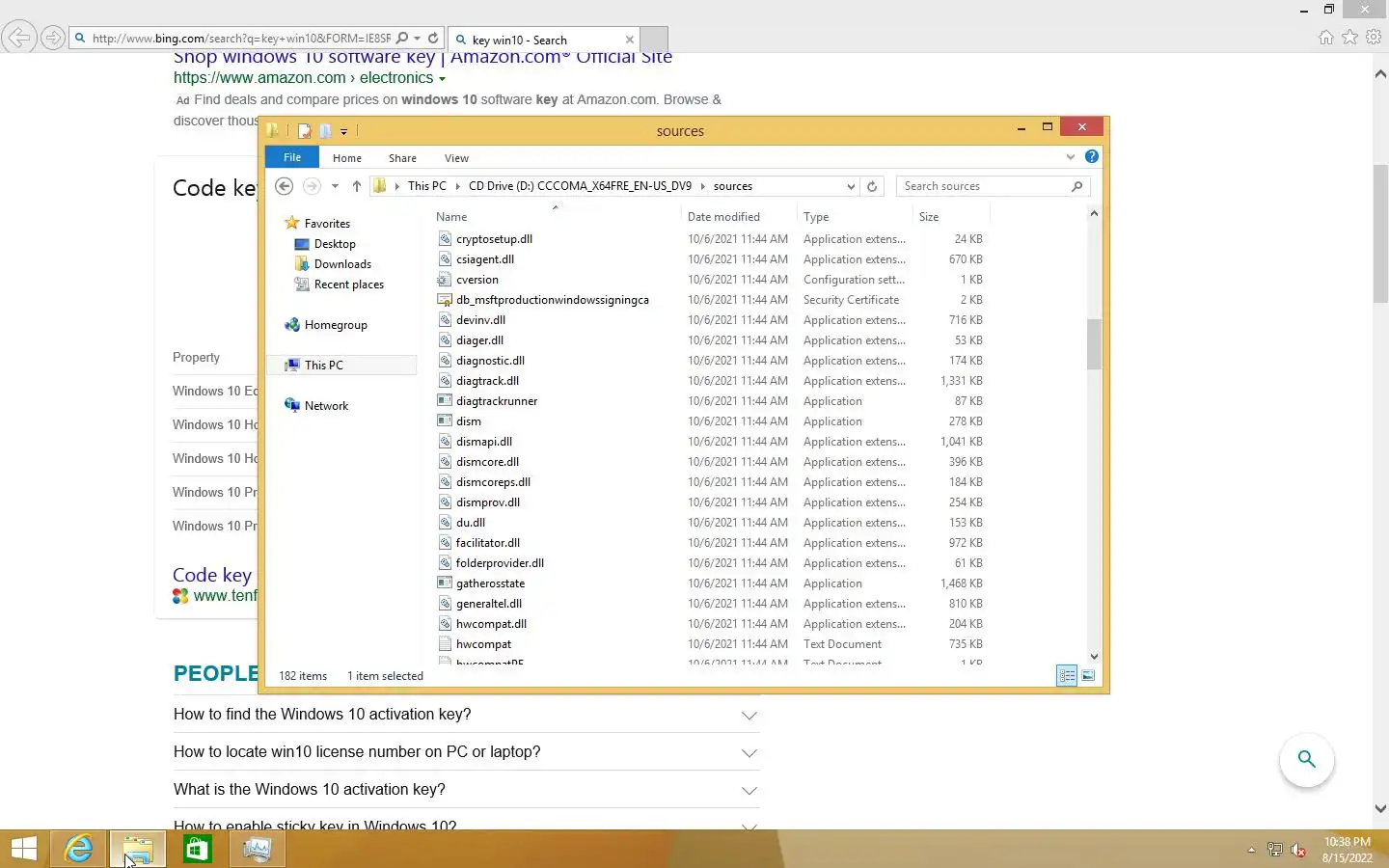
Task: Select the 'key win10 - Search' browser tab
Action: point(544,40)
